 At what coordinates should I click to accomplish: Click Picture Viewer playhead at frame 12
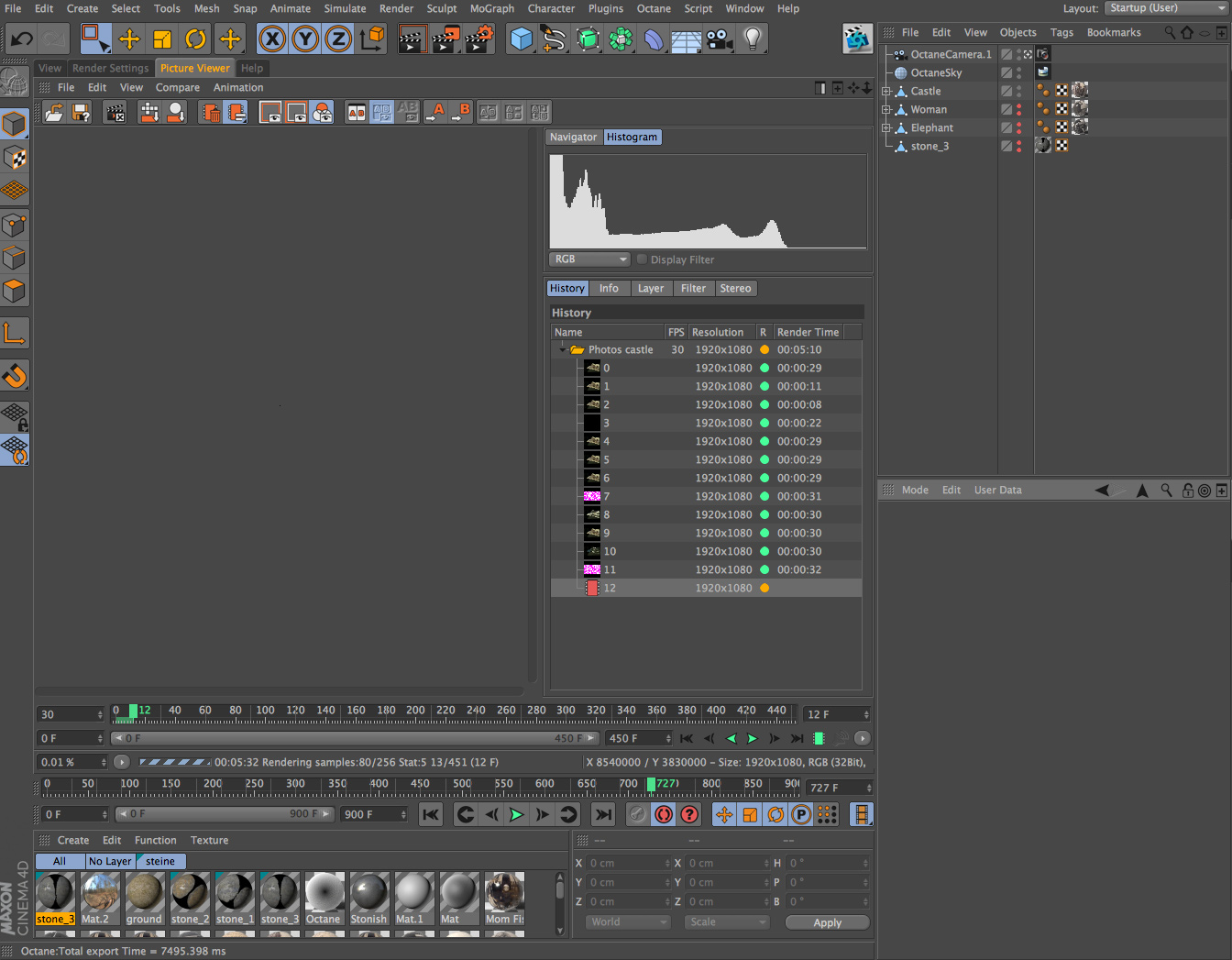pyautogui.click(x=134, y=711)
